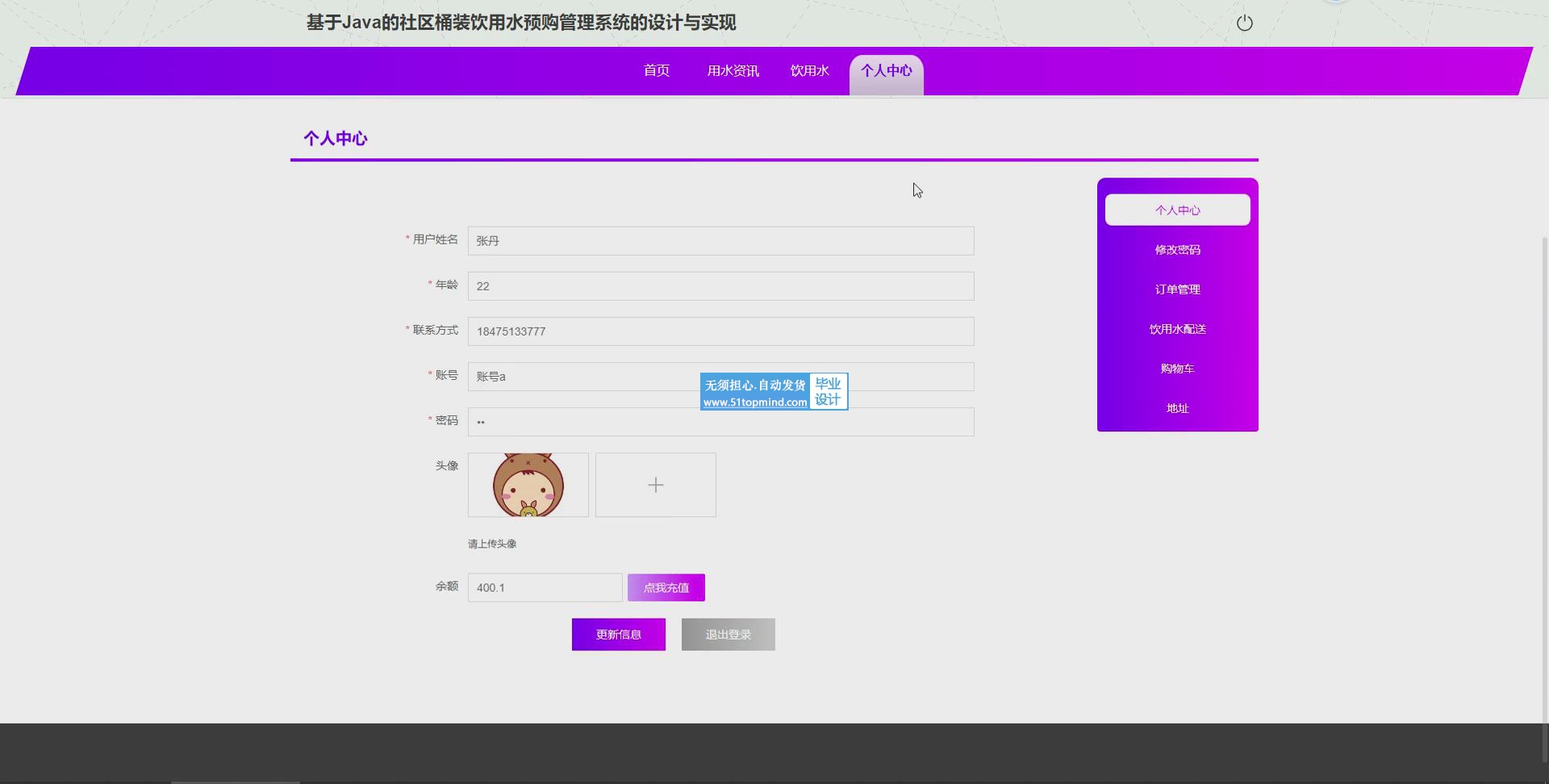Open 修改密码 in the sidebar
The image size is (1549, 784).
pyautogui.click(x=1177, y=250)
